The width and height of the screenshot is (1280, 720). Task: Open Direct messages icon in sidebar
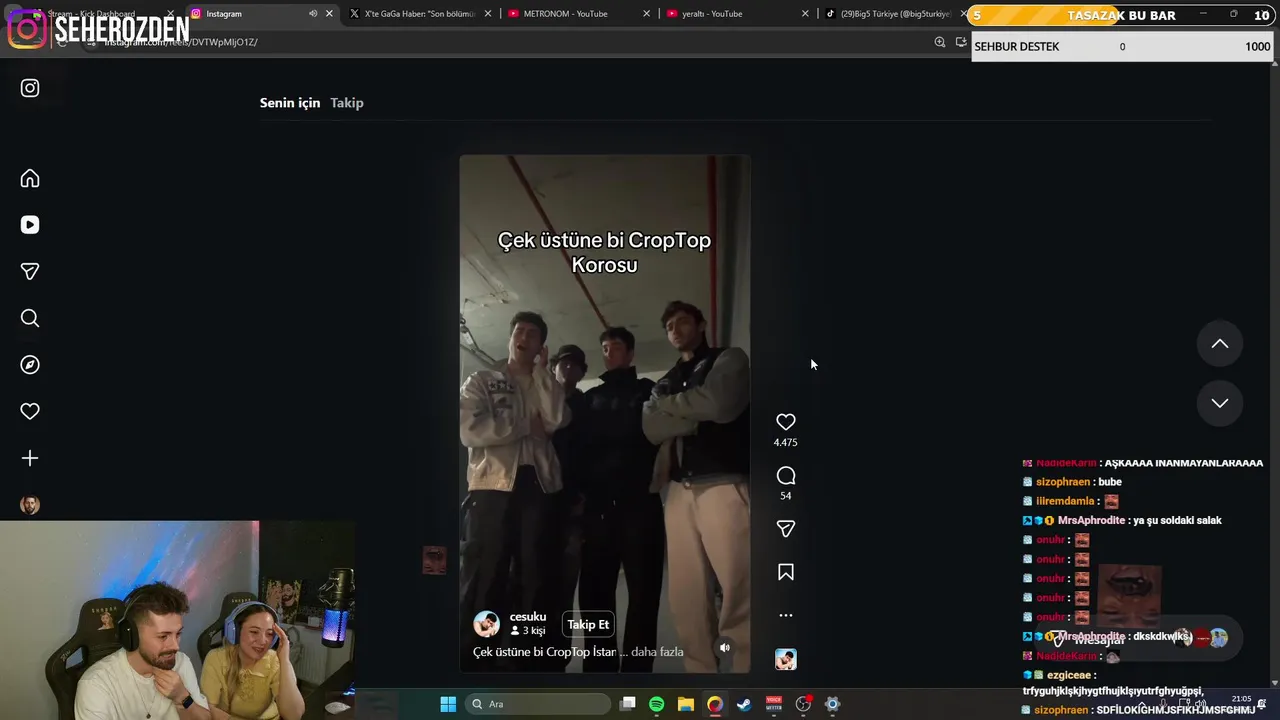pos(30,271)
